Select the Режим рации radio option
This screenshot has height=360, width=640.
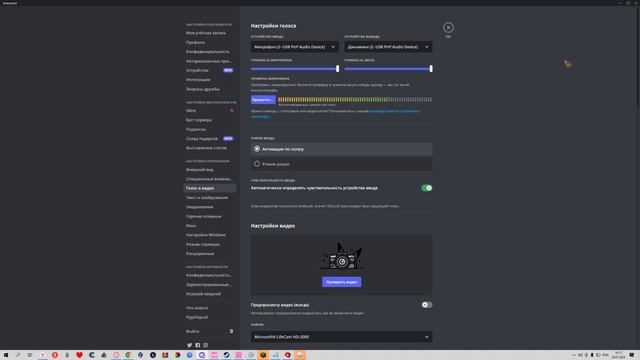point(341,164)
